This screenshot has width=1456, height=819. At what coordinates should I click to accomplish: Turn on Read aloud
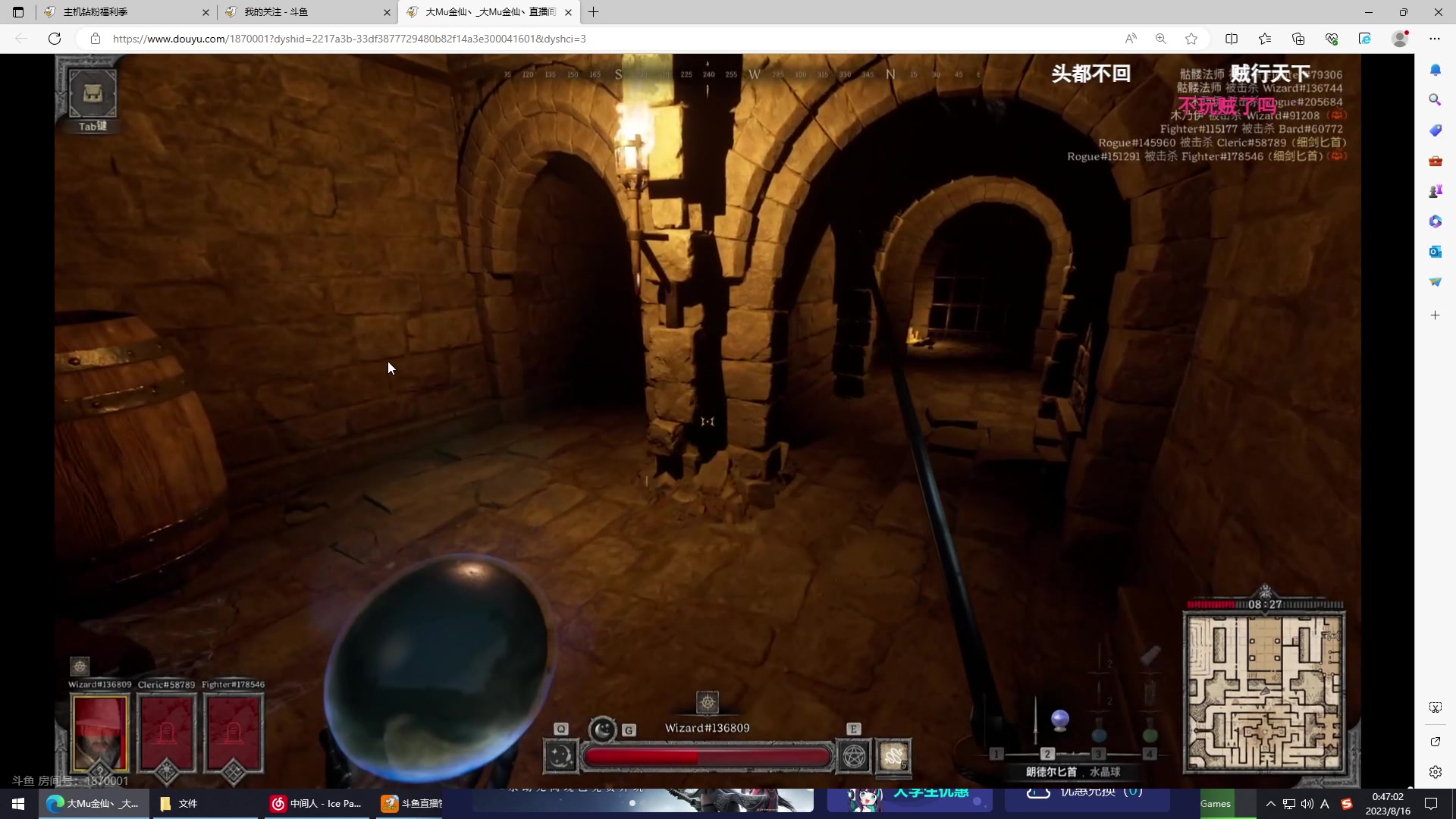pyautogui.click(x=1131, y=39)
